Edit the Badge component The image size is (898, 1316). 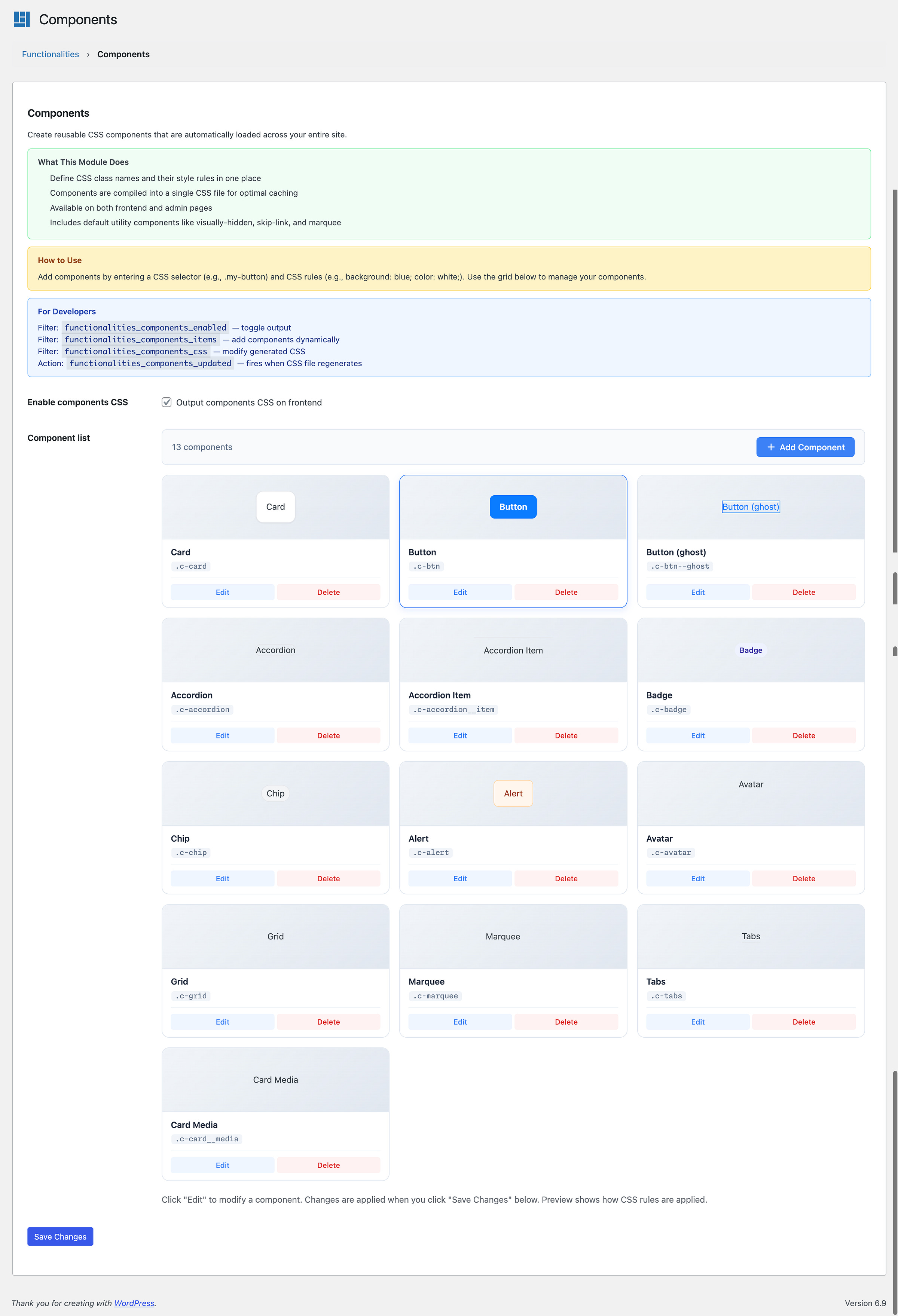(697, 735)
